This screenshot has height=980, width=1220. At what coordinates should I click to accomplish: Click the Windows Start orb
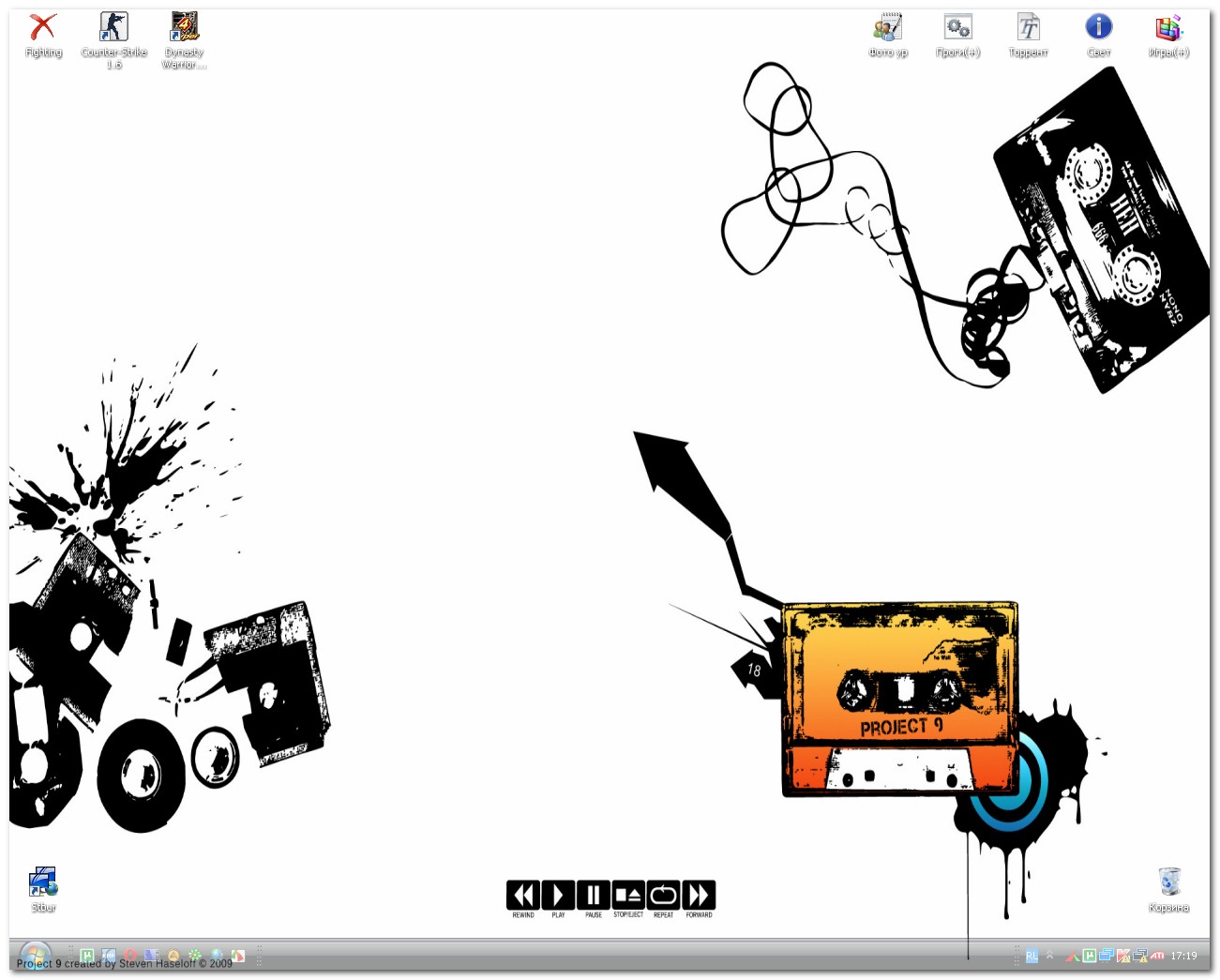(x=36, y=956)
